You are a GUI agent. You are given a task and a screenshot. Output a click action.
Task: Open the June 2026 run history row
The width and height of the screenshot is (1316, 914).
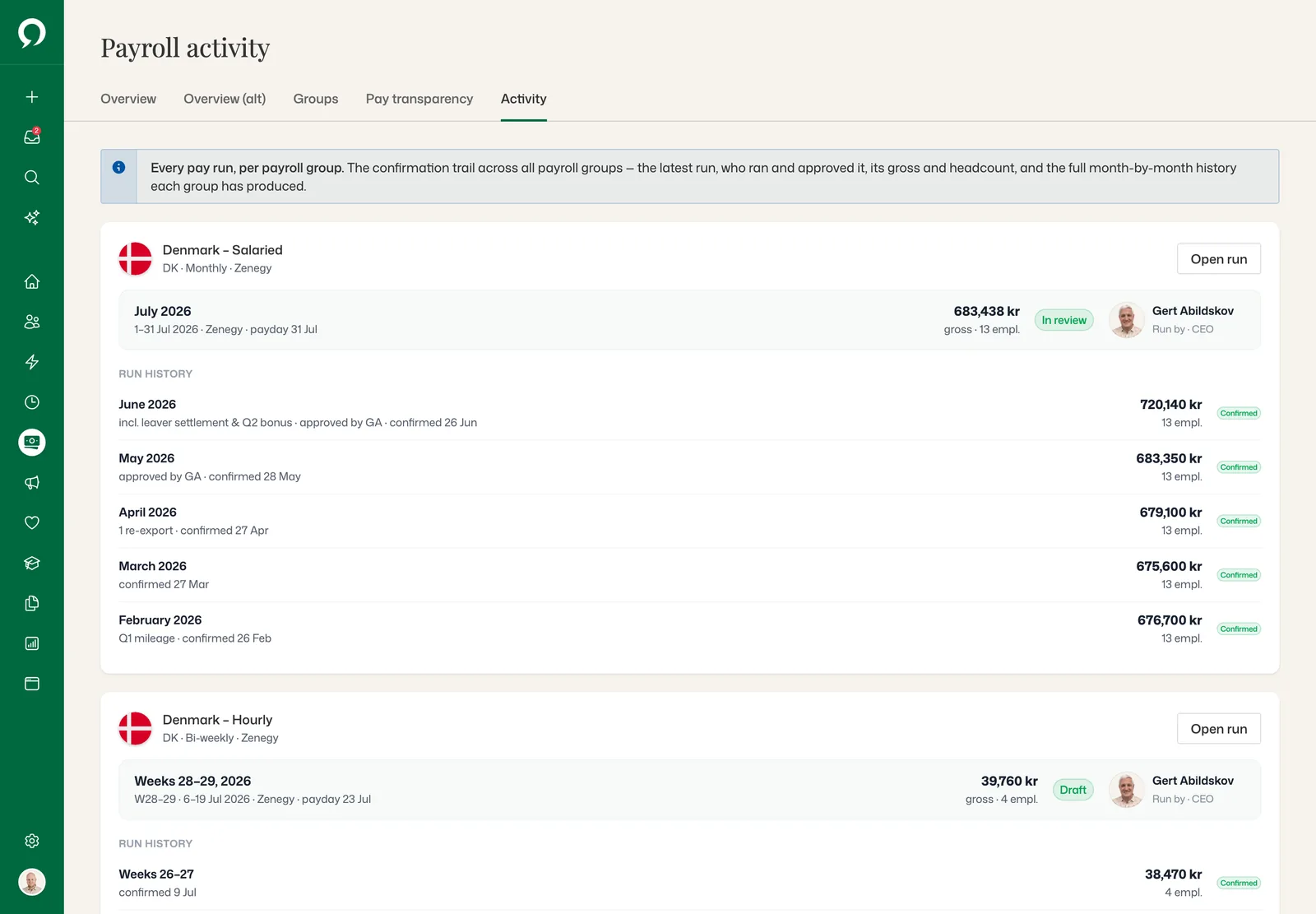pyautogui.click(x=689, y=413)
